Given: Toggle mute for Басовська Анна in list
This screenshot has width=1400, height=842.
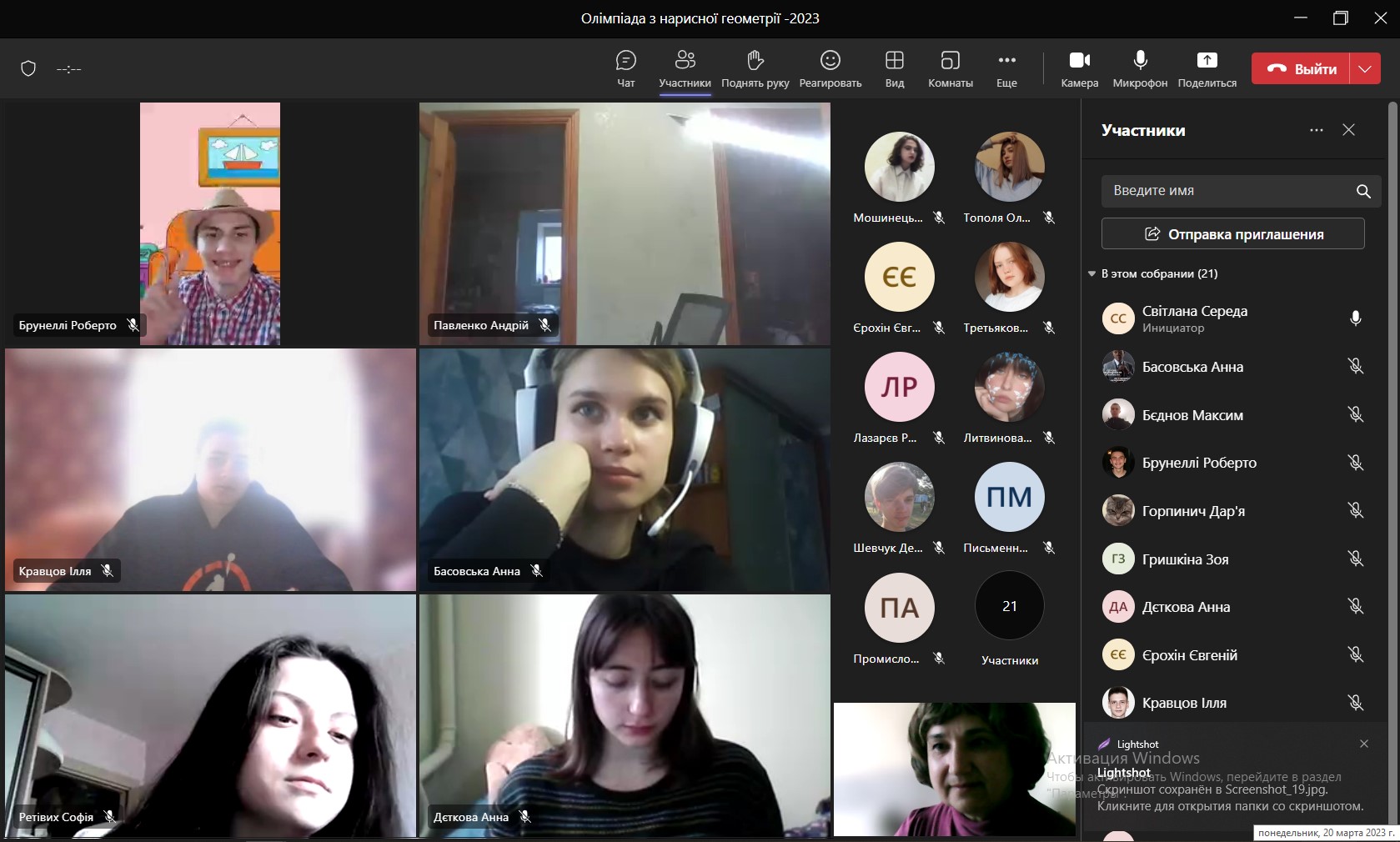Looking at the screenshot, I should [x=1356, y=366].
